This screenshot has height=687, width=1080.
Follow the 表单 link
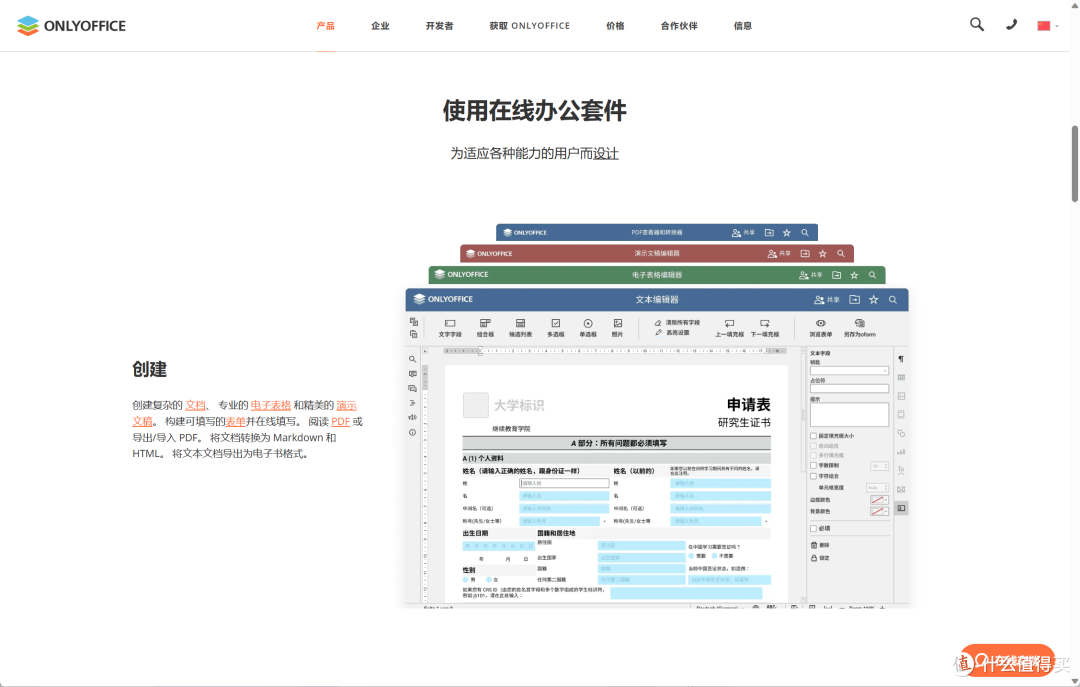(x=236, y=421)
